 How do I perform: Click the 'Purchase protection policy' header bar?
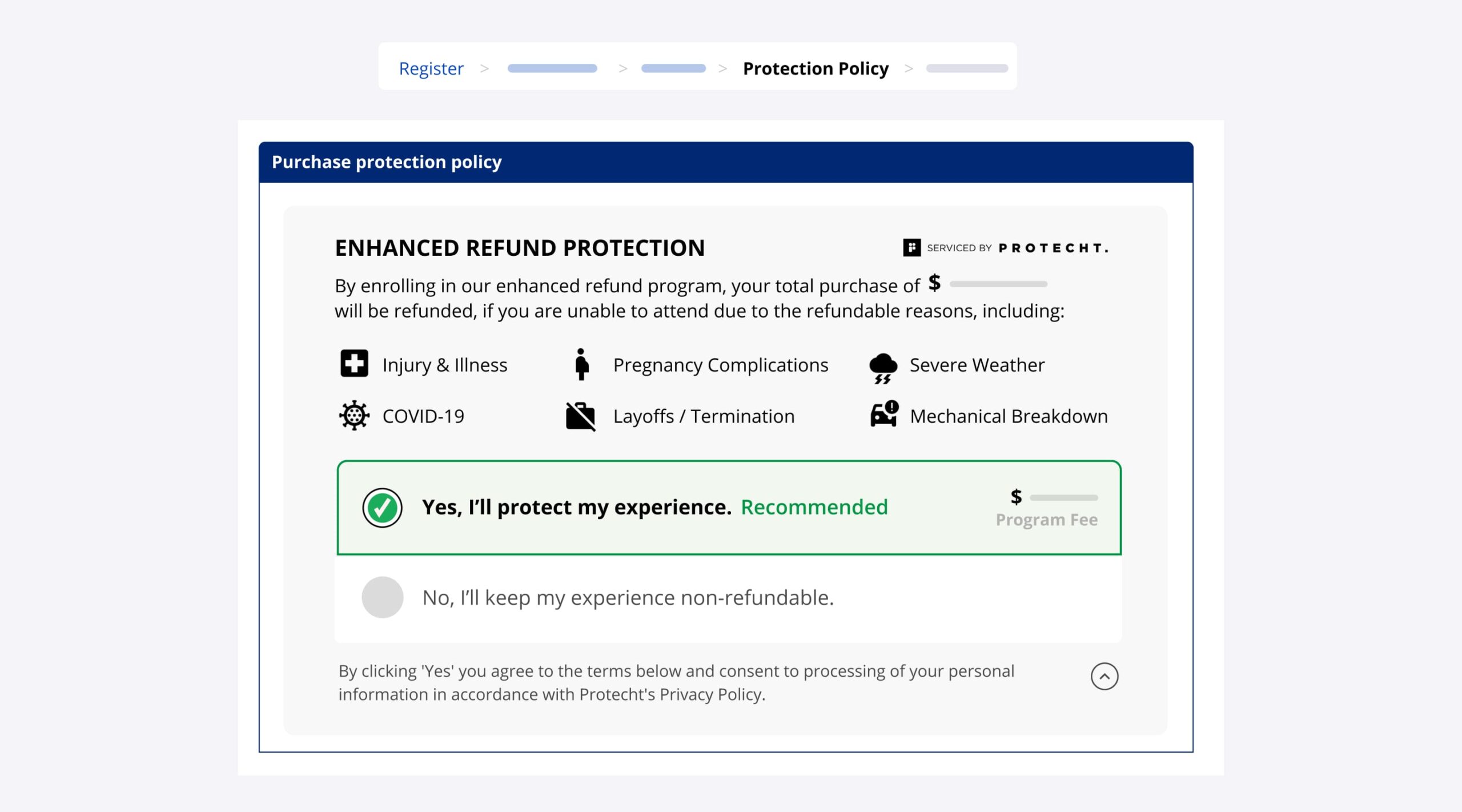725,162
